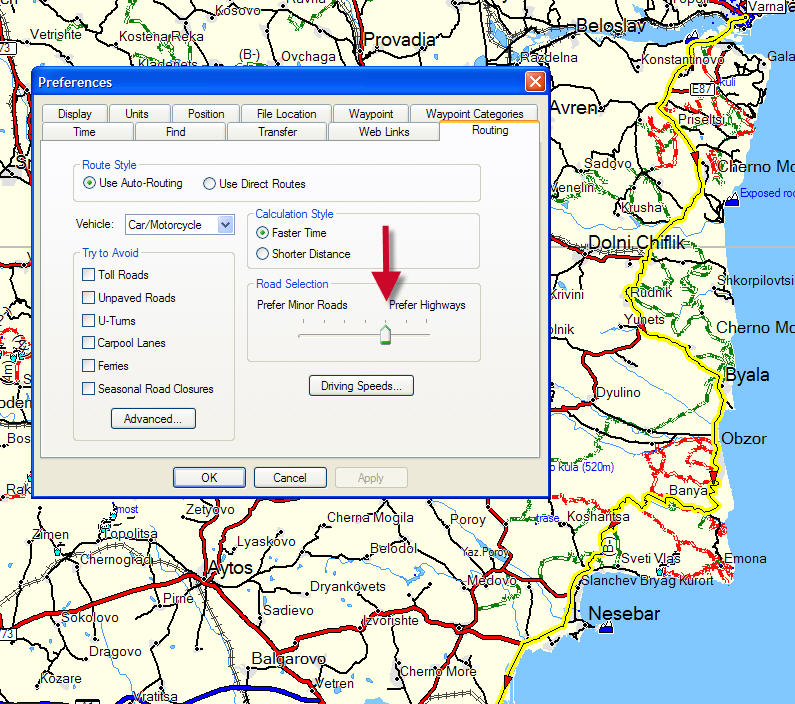795x704 pixels.
Task: Switch to the Transfer tab
Action: [277, 132]
